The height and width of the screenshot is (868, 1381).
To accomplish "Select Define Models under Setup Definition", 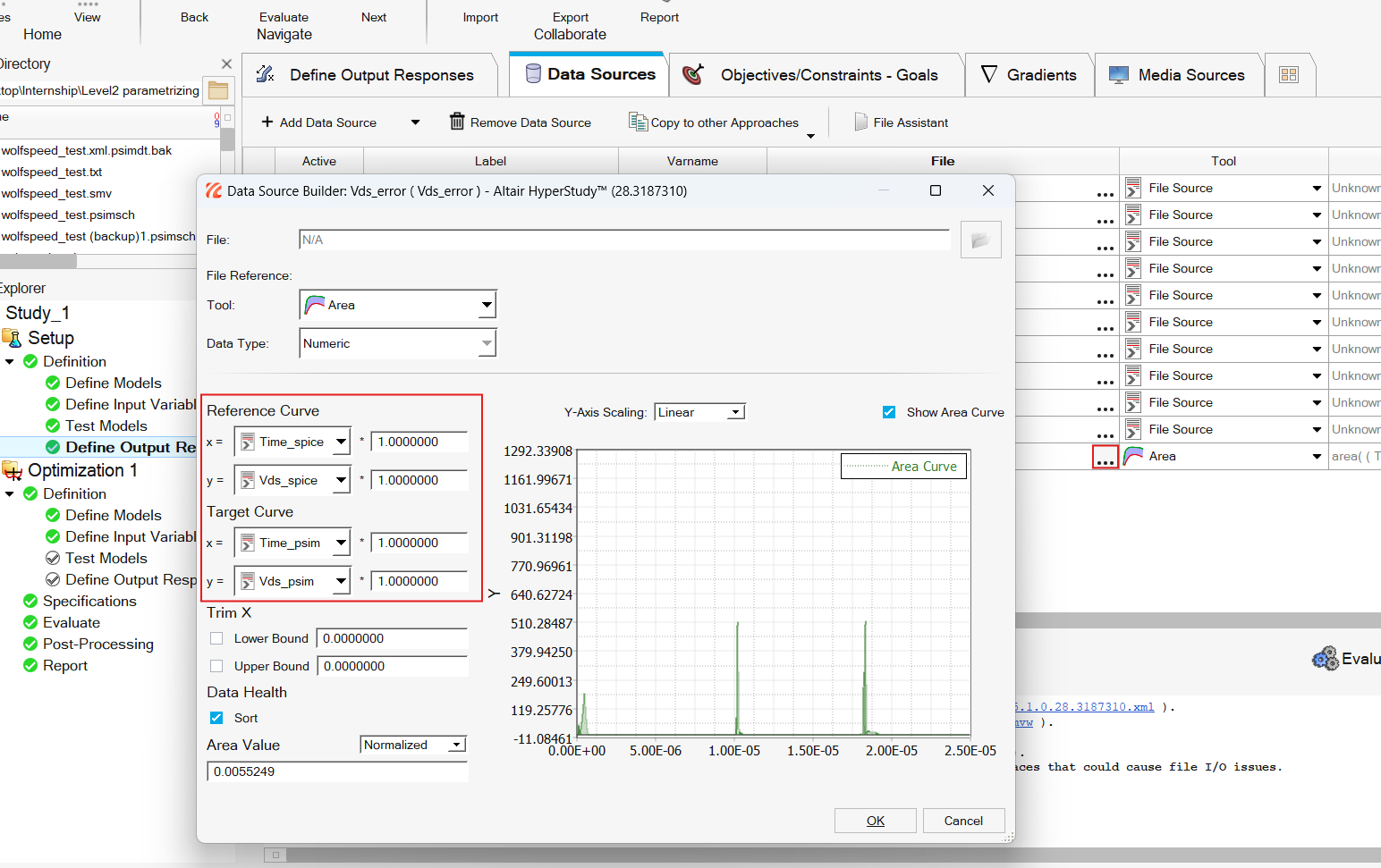I will [x=114, y=383].
